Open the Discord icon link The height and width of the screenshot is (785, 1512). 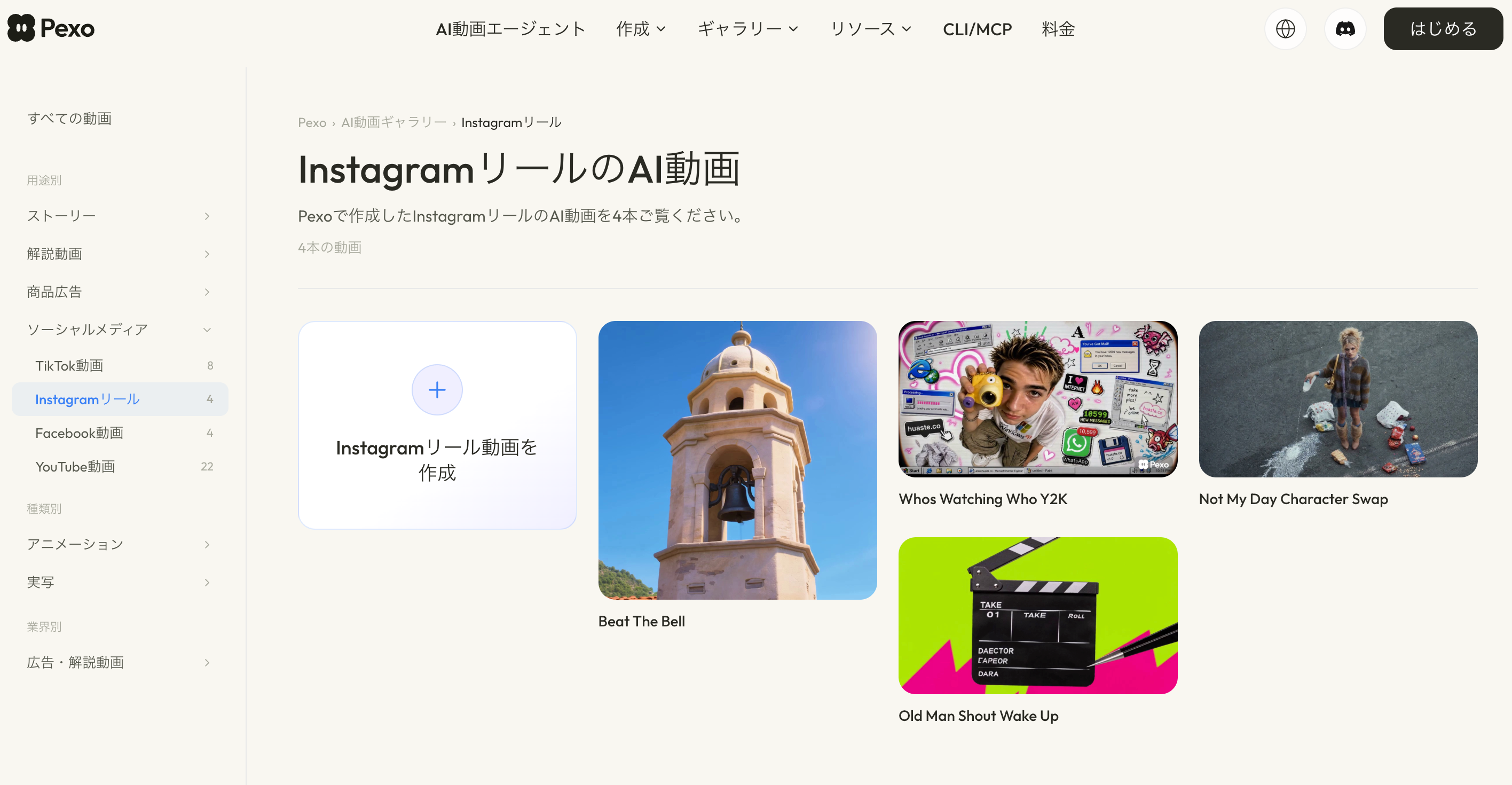[1345, 29]
